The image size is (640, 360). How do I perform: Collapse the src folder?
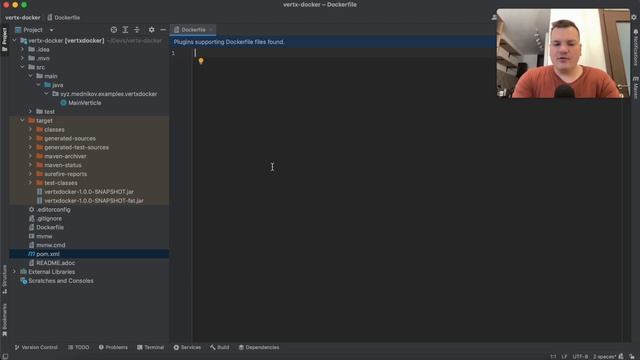coord(22,67)
